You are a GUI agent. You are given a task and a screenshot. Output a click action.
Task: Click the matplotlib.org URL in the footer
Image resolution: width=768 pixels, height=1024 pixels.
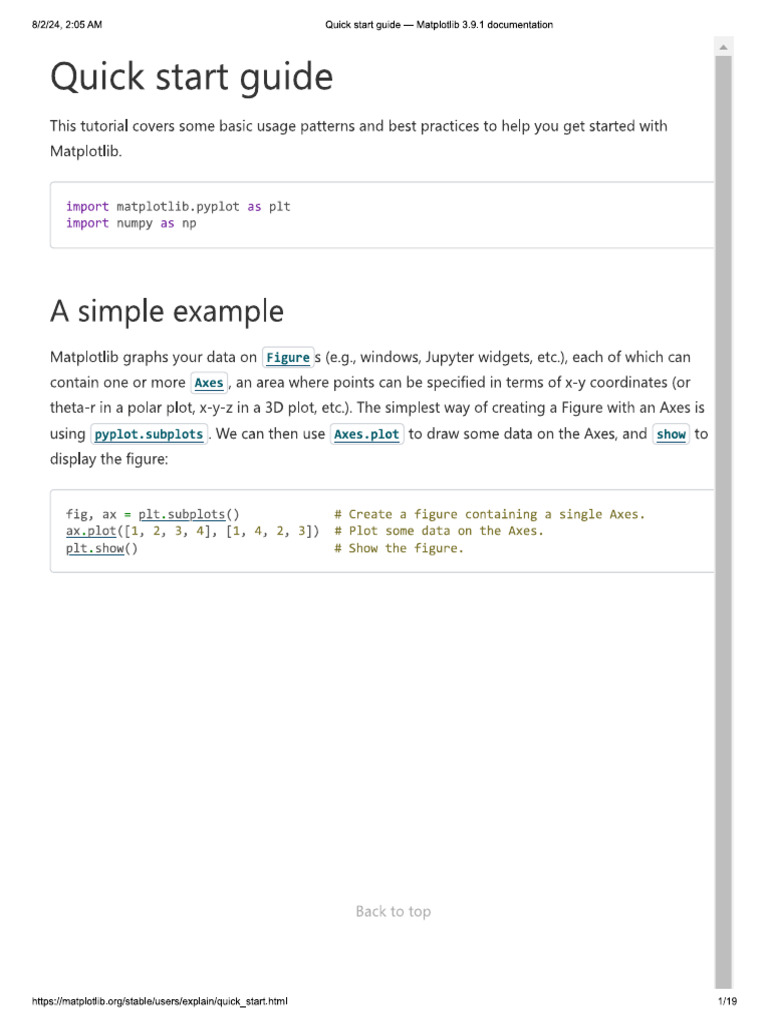[x=159, y=1001]
